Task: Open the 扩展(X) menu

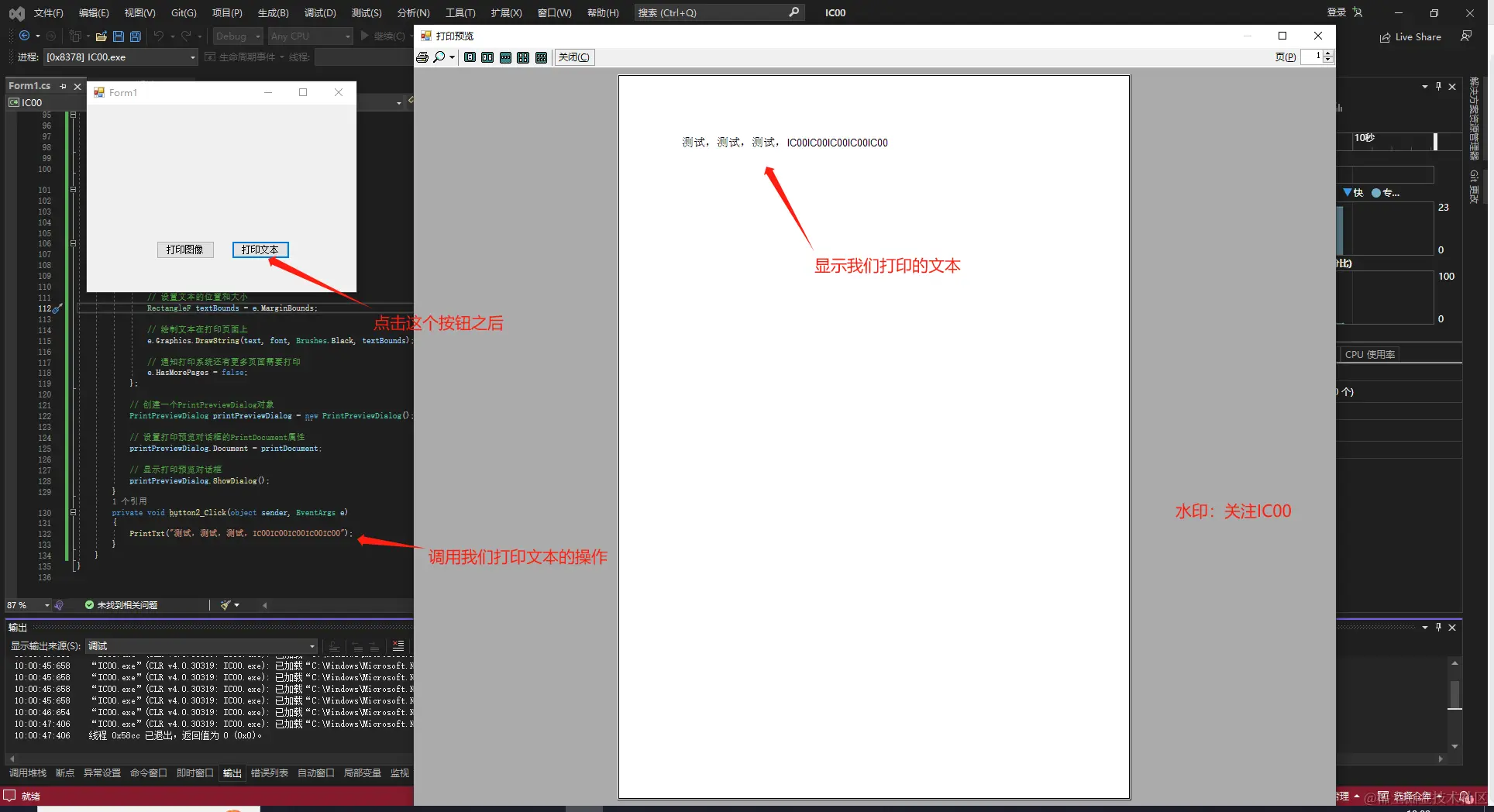Action: (507, 13)
